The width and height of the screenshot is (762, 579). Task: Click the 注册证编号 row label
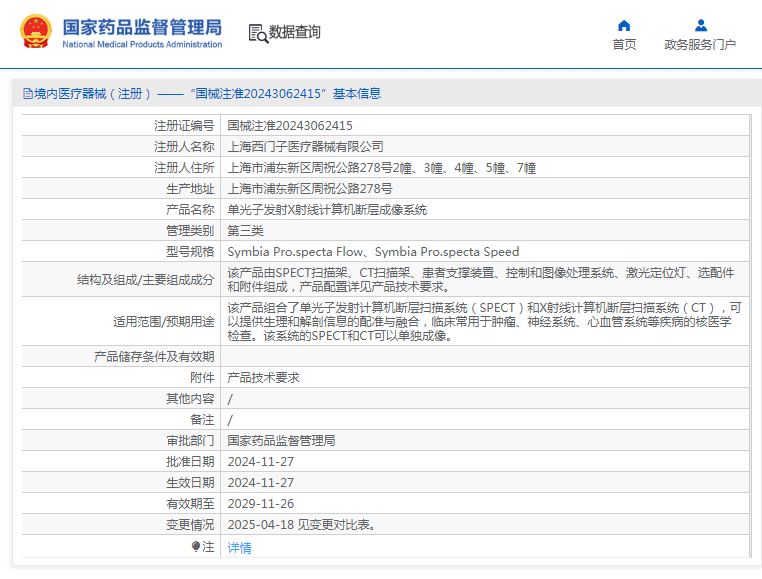(184, 125)
